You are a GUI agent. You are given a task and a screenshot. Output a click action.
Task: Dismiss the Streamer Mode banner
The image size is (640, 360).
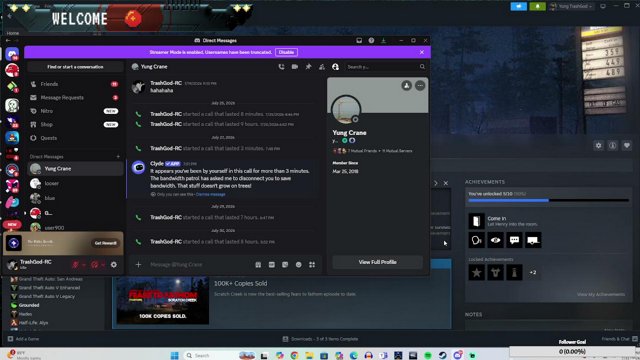point(422,52)
